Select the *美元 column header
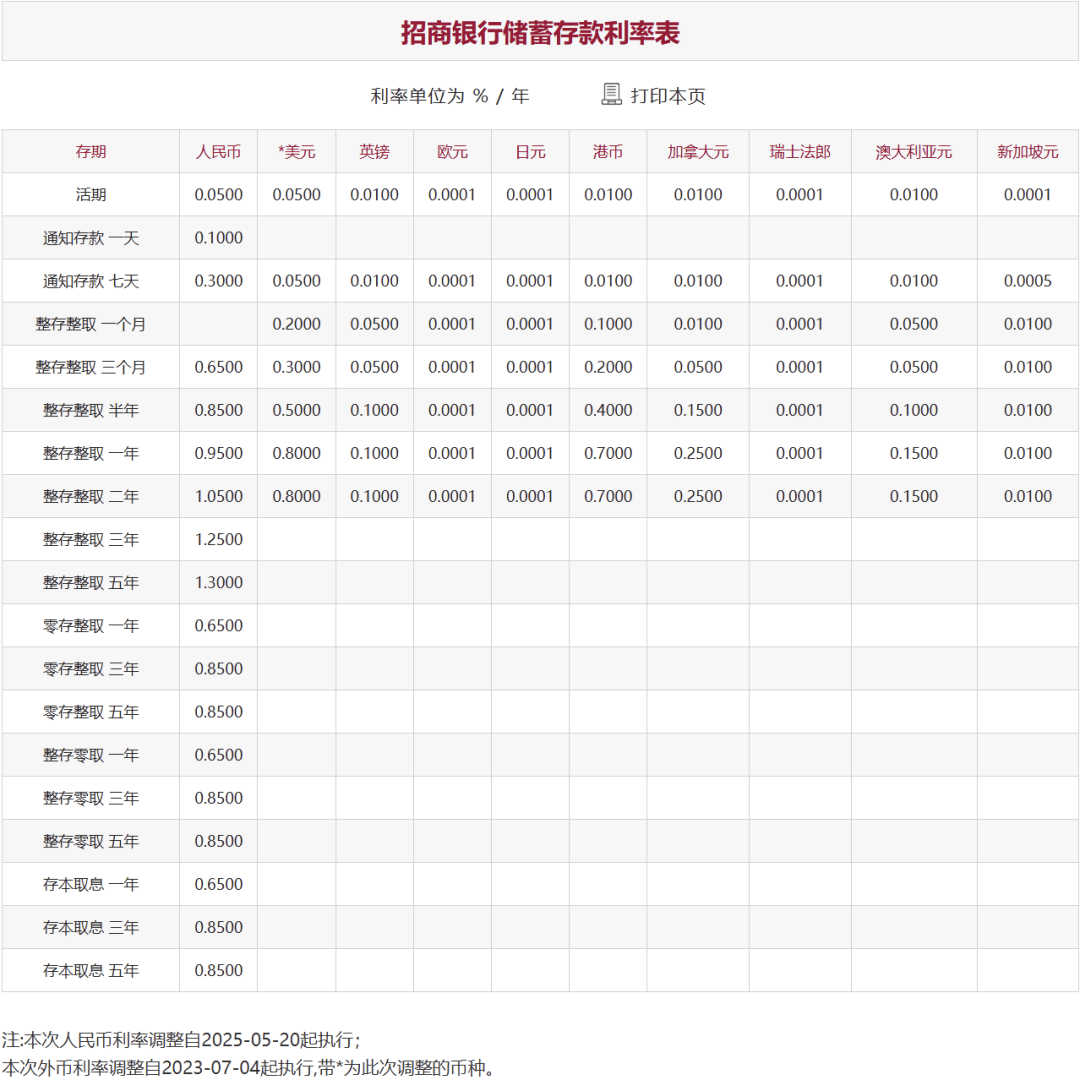The height and width of the screenshot is (1091, 1080). coord(297,152)
